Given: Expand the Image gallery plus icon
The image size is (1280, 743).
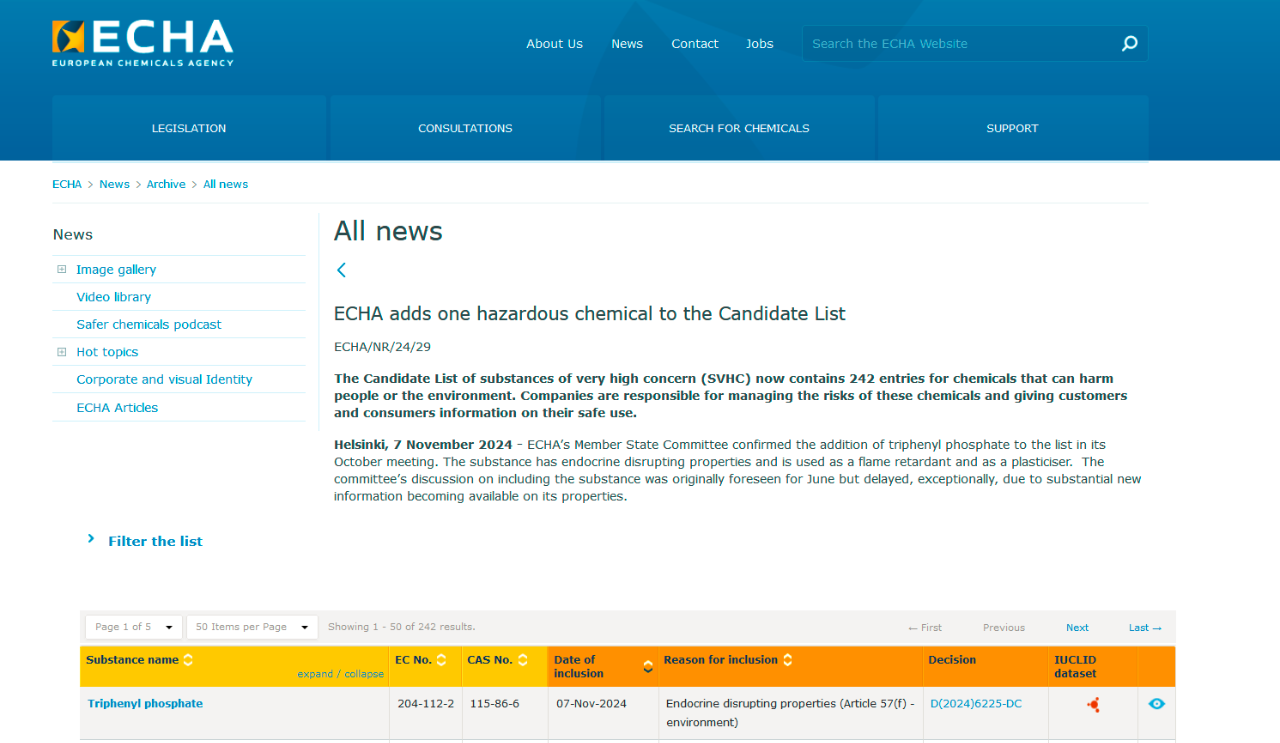Looking at the screenshot, I should [x=62, y=269].
